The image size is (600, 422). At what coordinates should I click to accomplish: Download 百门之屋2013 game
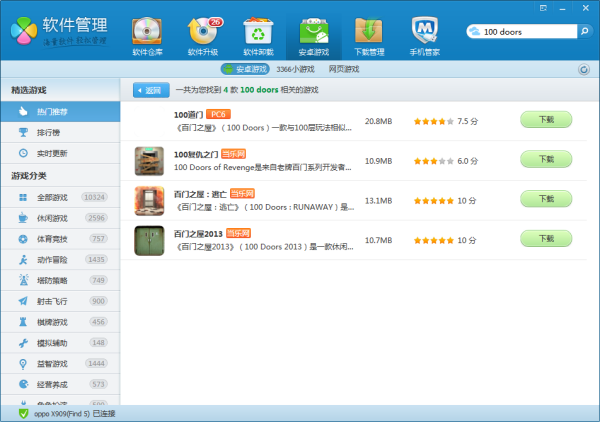pyautogui.click(x=546, y=239)
